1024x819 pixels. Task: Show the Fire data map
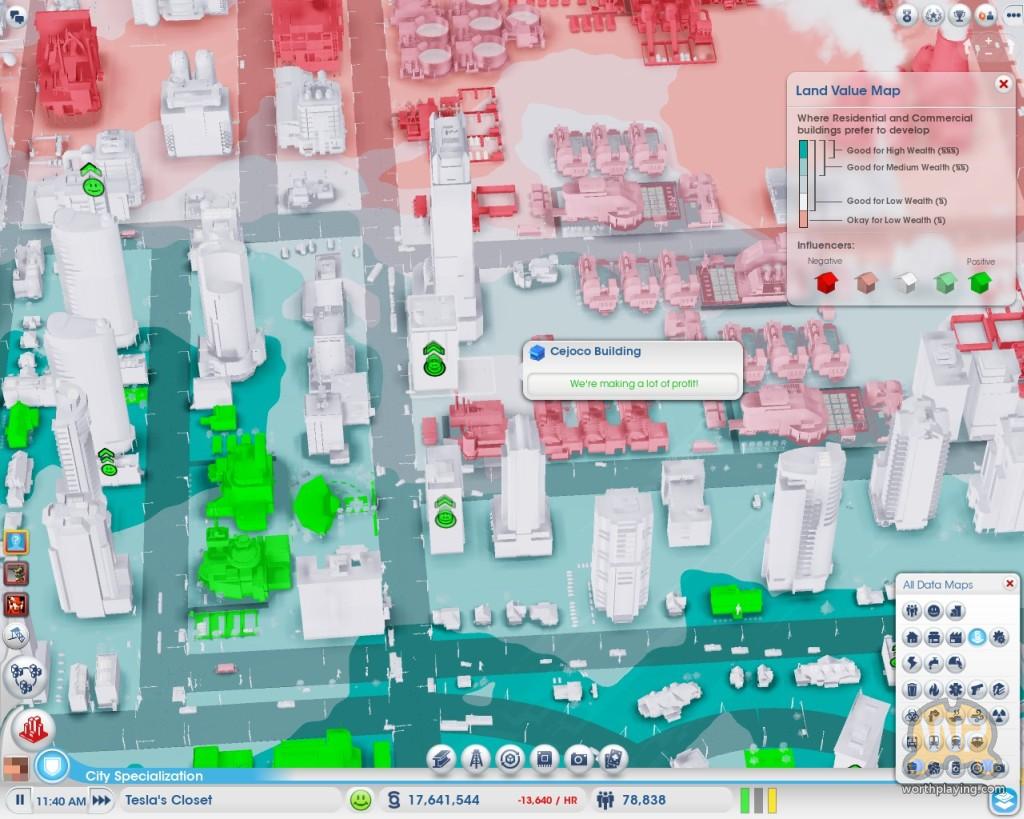934,689
